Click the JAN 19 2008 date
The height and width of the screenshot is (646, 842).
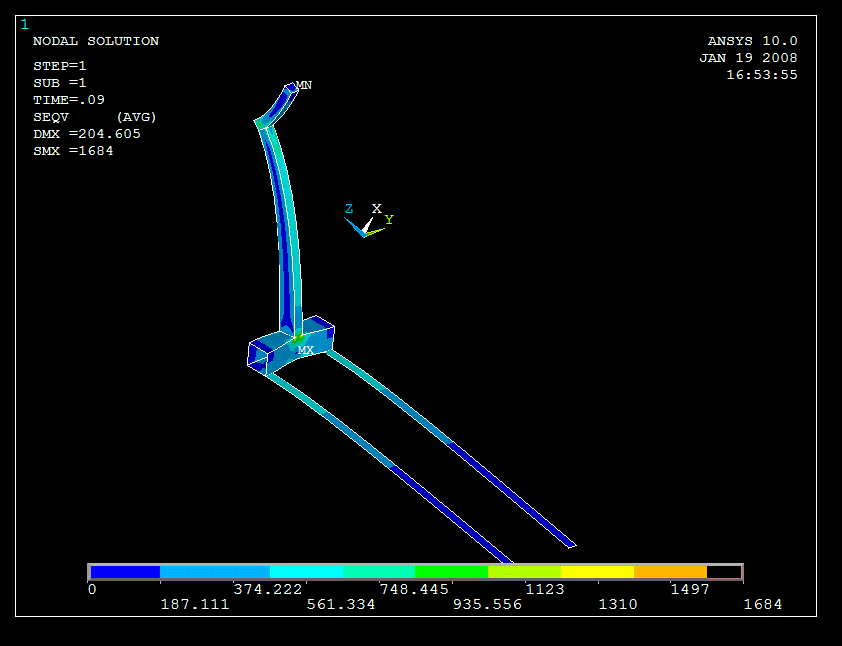748,57
